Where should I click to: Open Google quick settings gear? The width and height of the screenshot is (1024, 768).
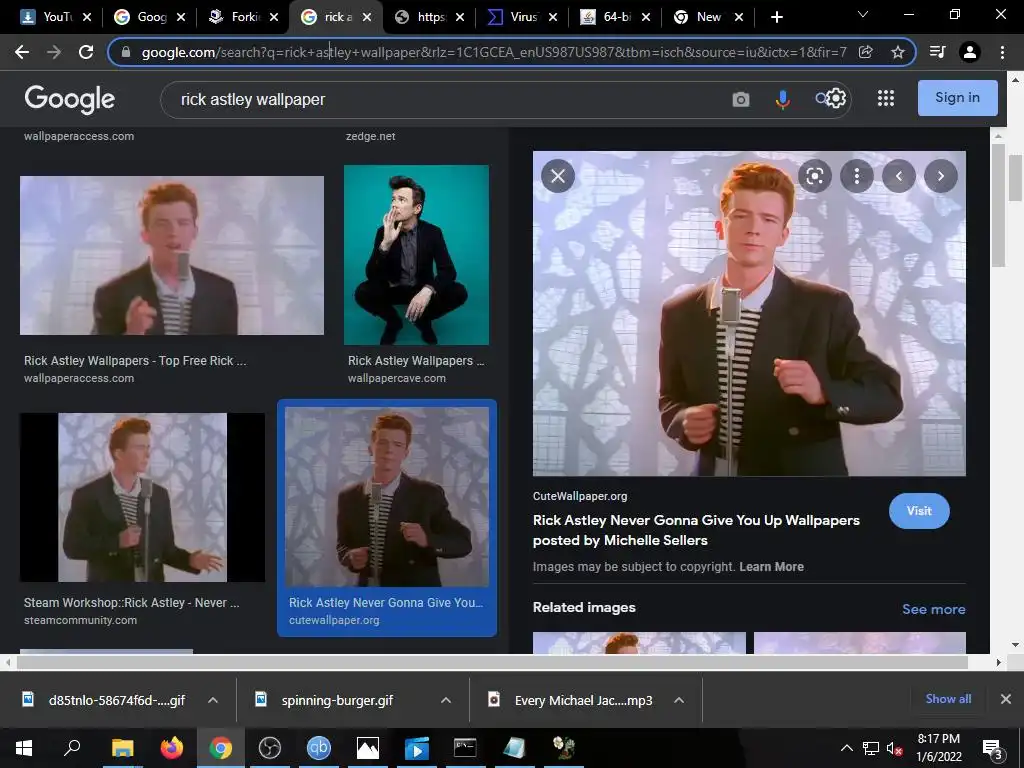coord(836,98)
